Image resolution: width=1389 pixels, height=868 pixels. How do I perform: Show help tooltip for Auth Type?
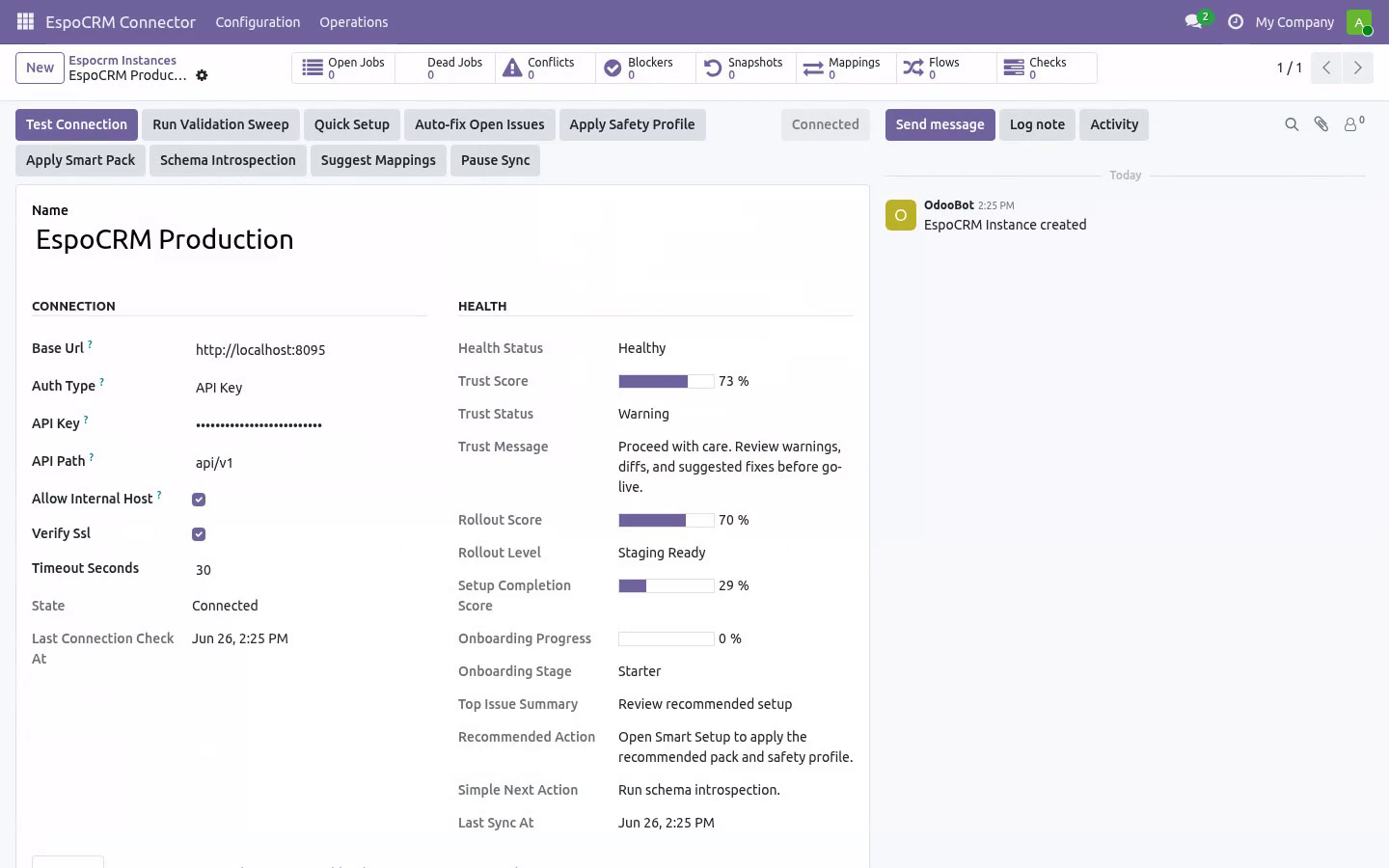[x=101, y=382]
